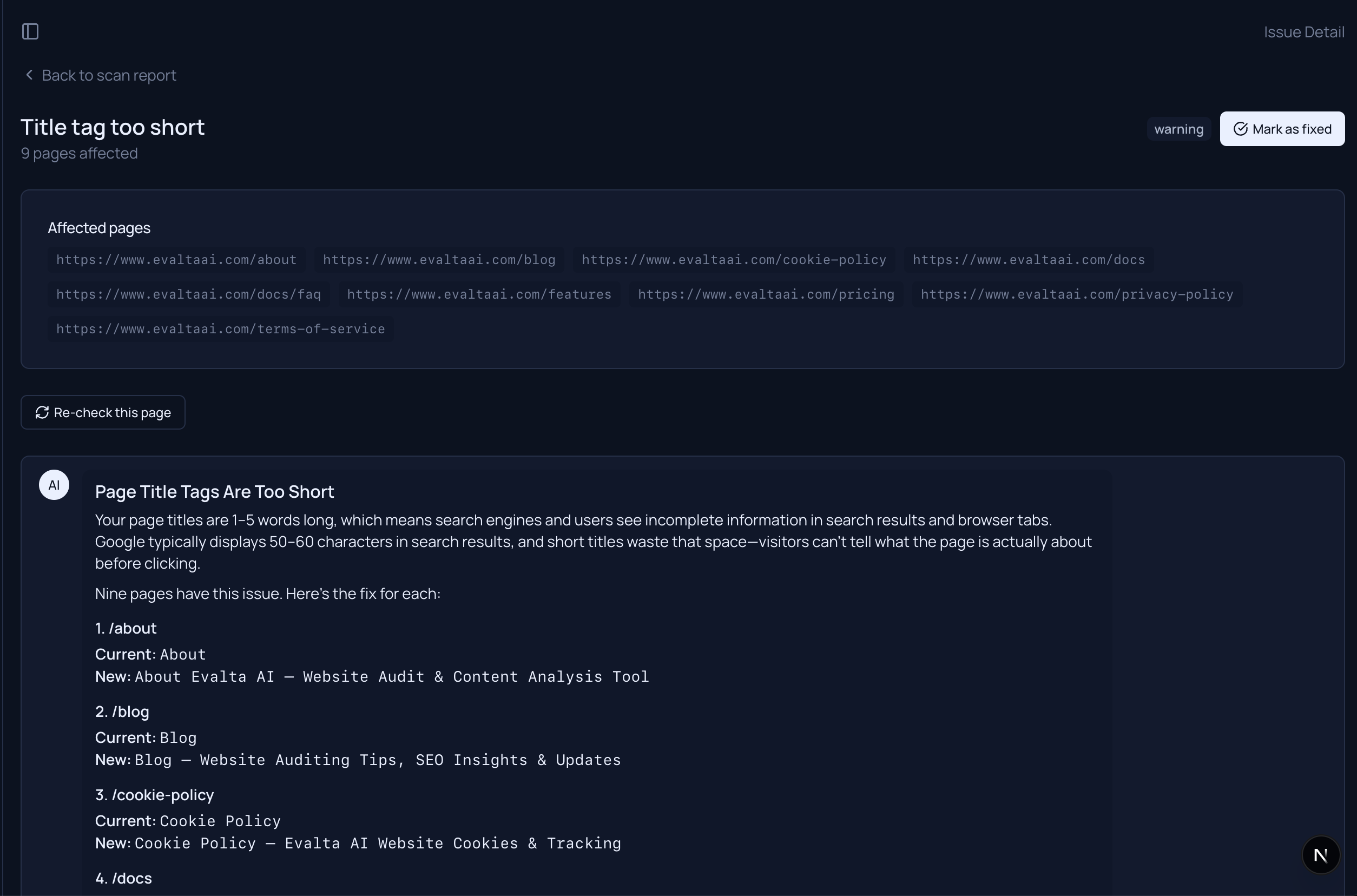Image resolution: width=1357 pixels, height=896 pixels.
Task: Click the Issue Detail heading area
Action: [x=1303, y=32]
